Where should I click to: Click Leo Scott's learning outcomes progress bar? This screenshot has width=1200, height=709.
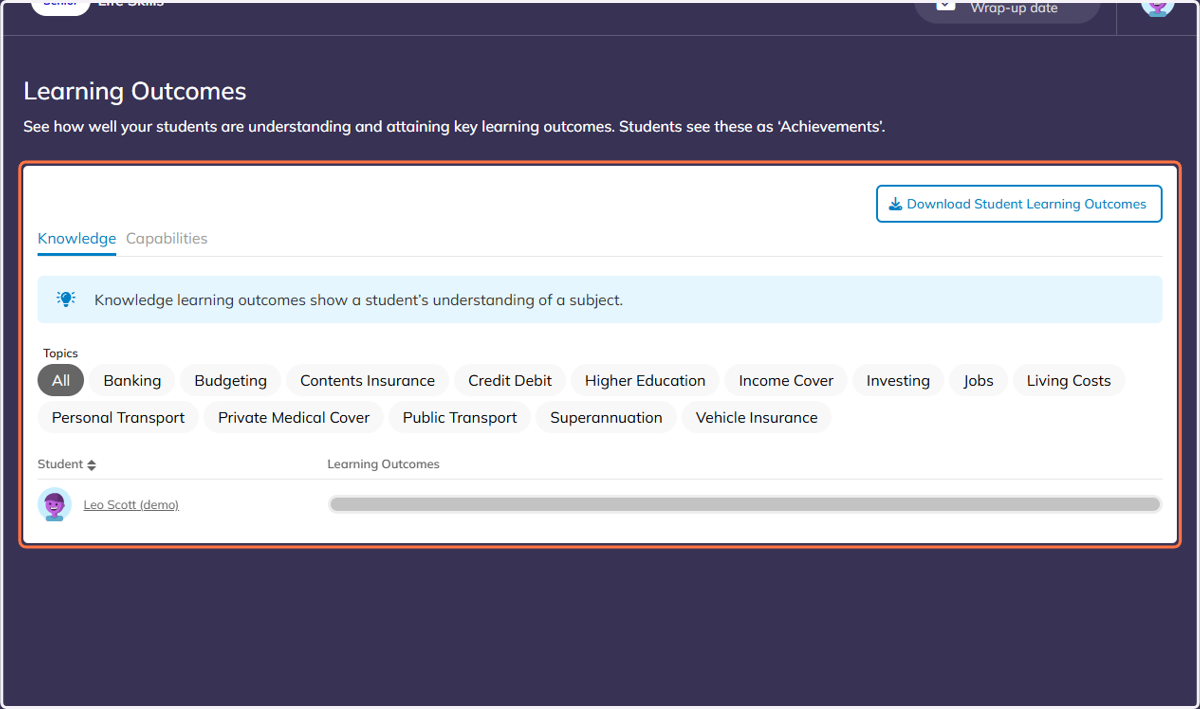pos(745,505)
